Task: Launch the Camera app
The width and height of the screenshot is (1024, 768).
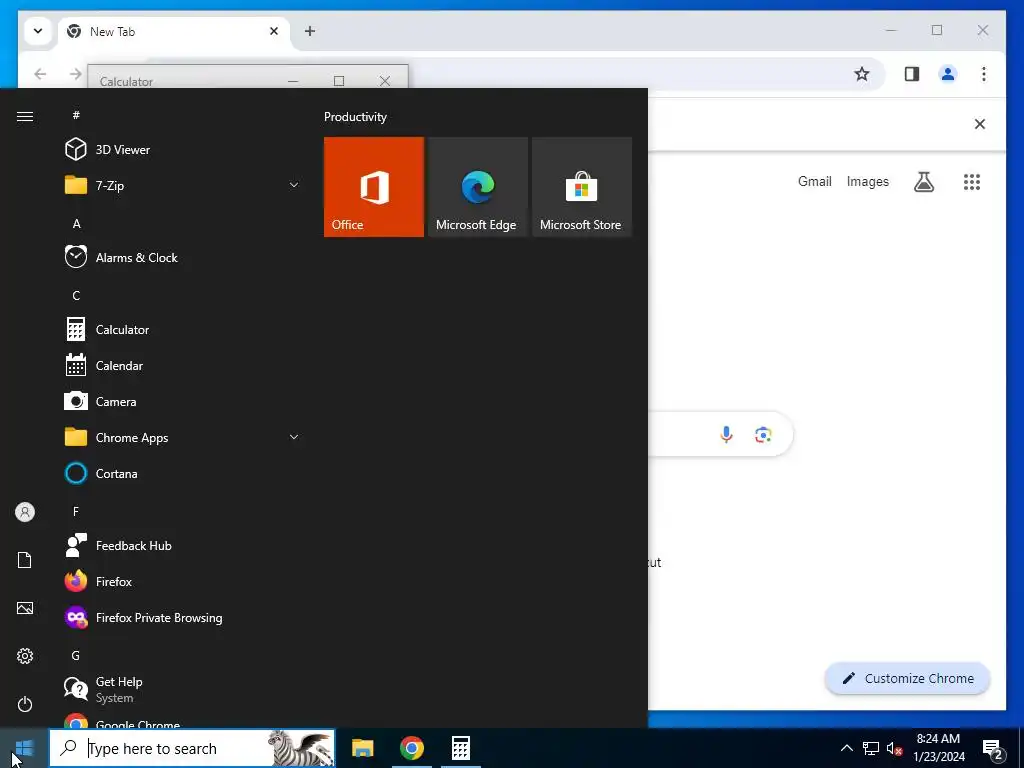Action: (183, 402)
